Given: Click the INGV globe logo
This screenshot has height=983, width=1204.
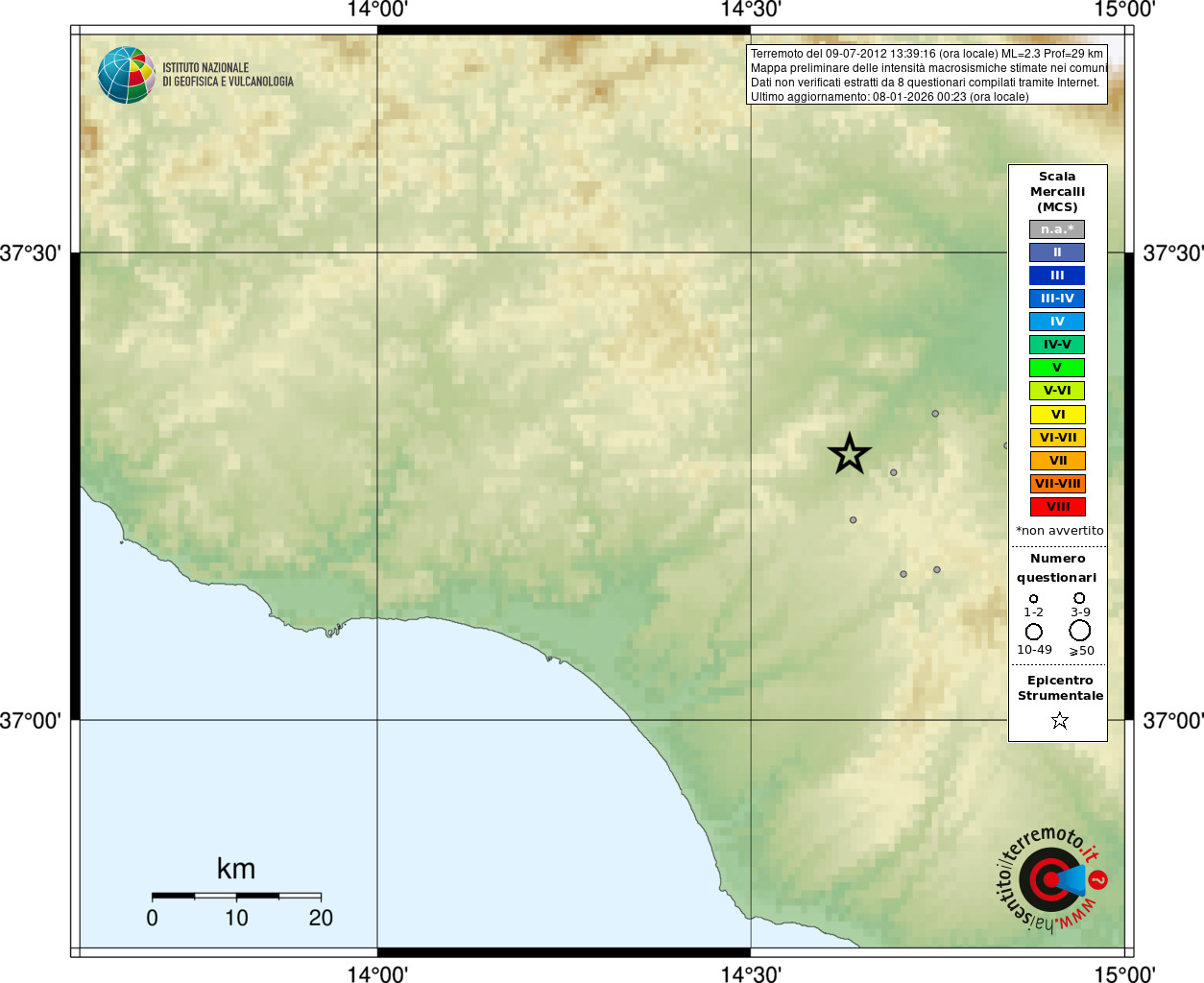Looking at the screenshot, I should 127,75.
